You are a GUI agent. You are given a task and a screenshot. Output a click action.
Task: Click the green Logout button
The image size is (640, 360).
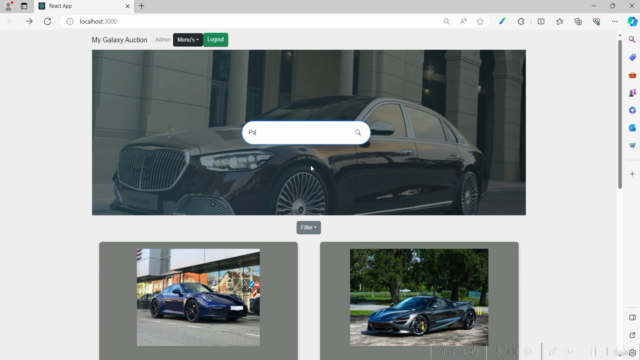pyautogui.click(x=216, y=40)
